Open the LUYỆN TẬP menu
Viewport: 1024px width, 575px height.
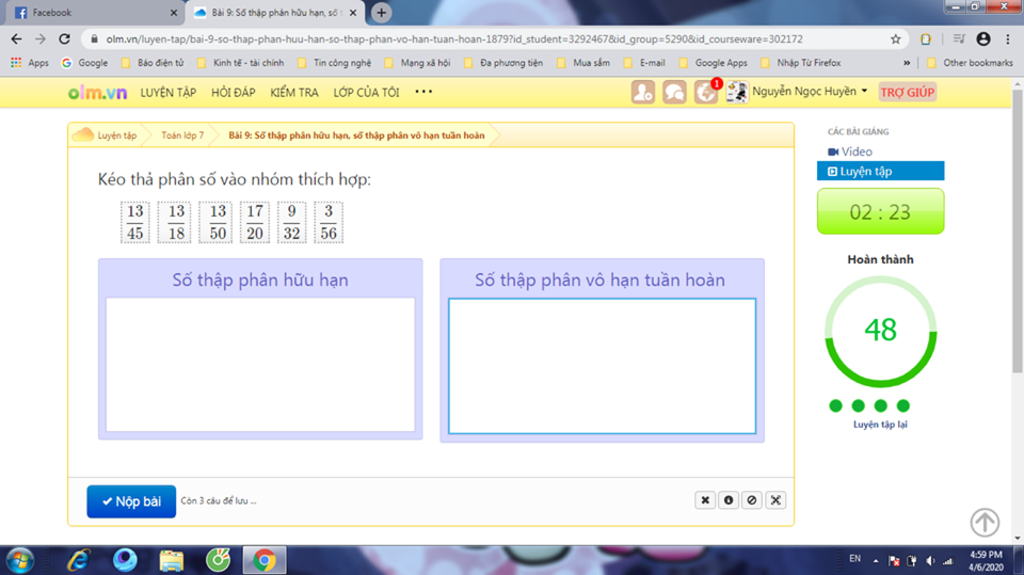point(168,93)
